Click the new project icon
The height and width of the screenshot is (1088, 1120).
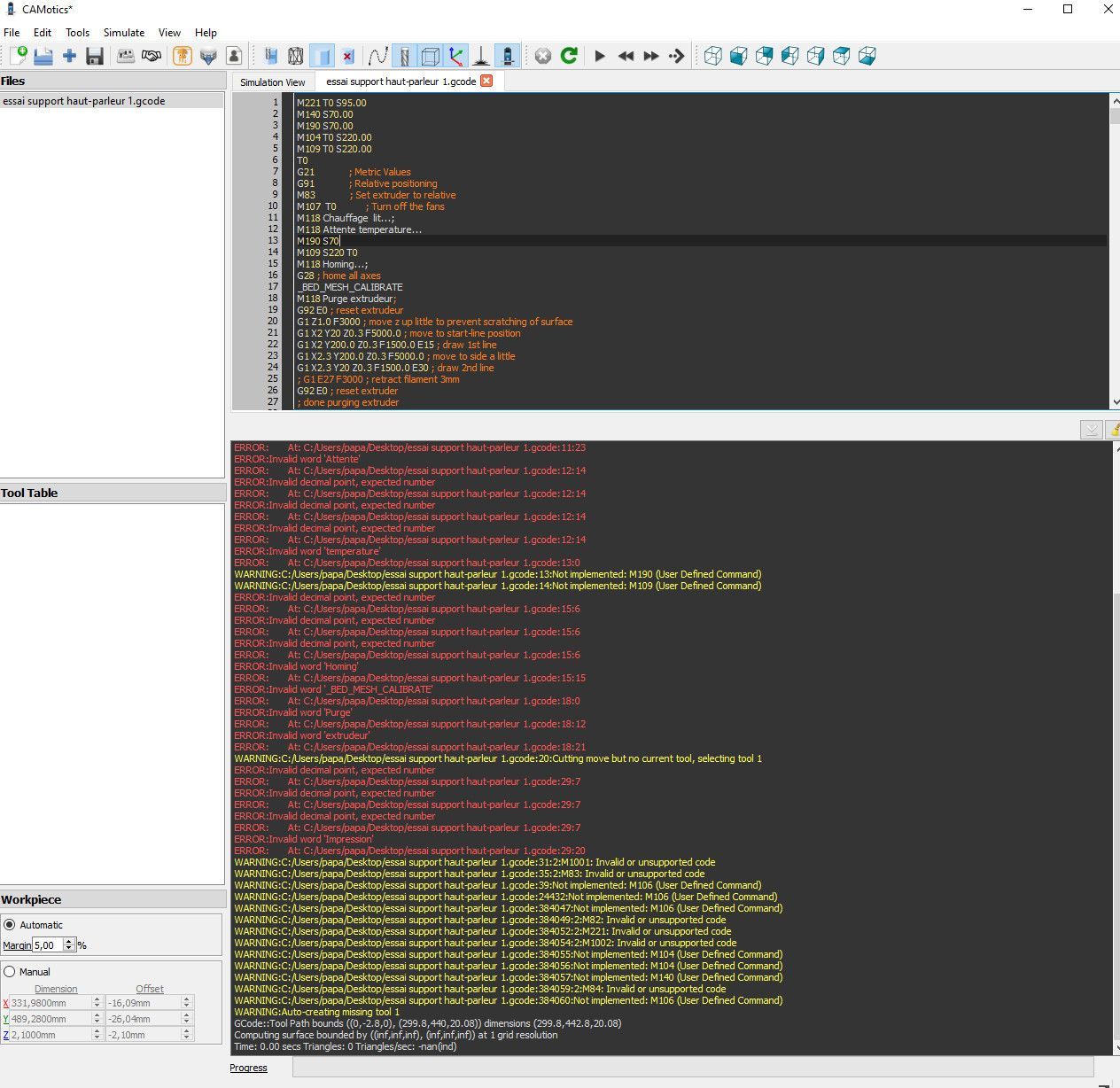tap(18, 56)
